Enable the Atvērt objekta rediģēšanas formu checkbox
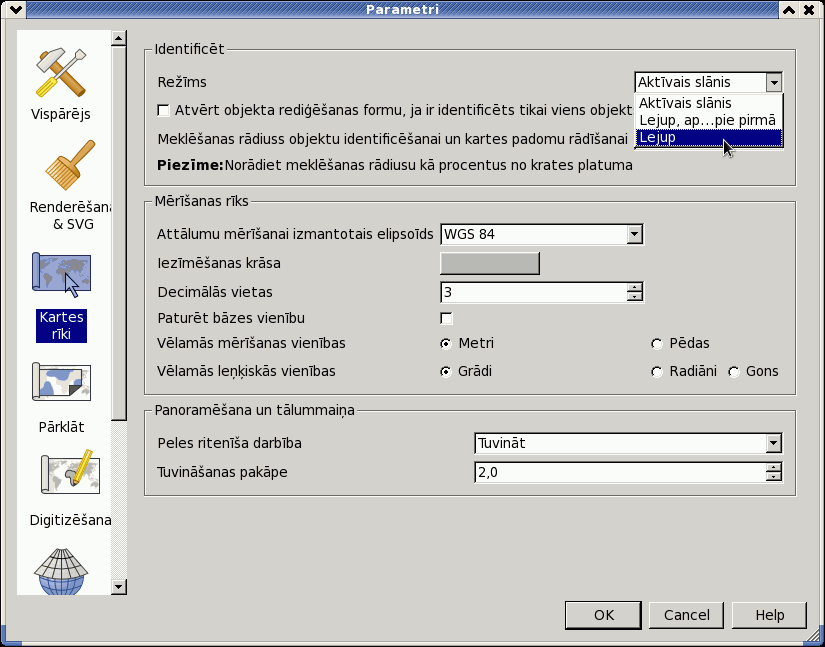This screenshot has height=647, width=825. click(x=164, y=110)
